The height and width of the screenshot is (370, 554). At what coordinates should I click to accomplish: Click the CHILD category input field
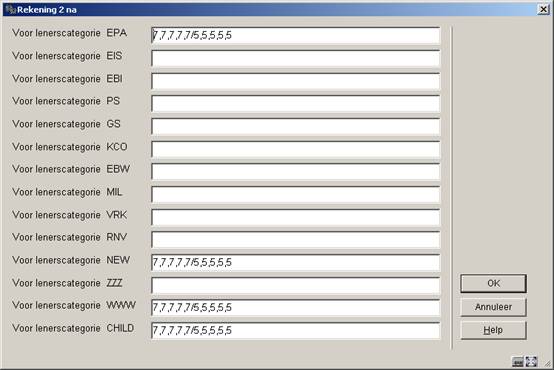point(296,331)
